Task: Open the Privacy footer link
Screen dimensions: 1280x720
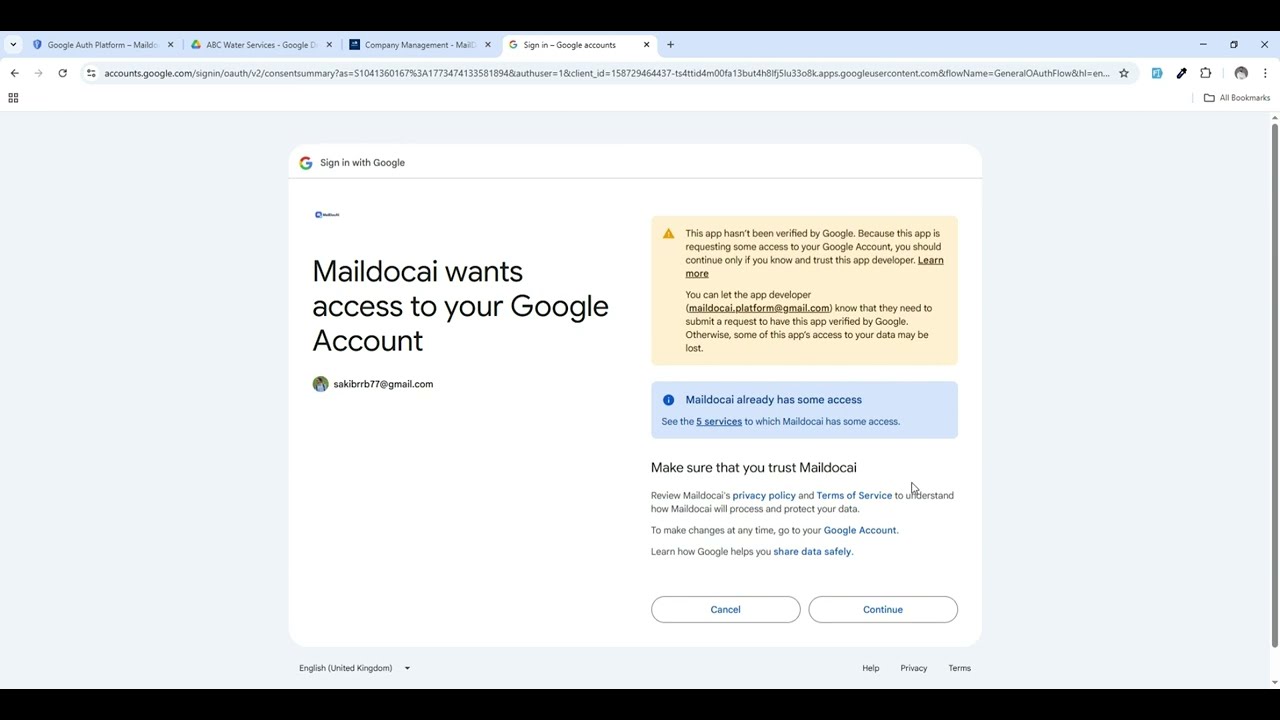Action: coord(914,668)
